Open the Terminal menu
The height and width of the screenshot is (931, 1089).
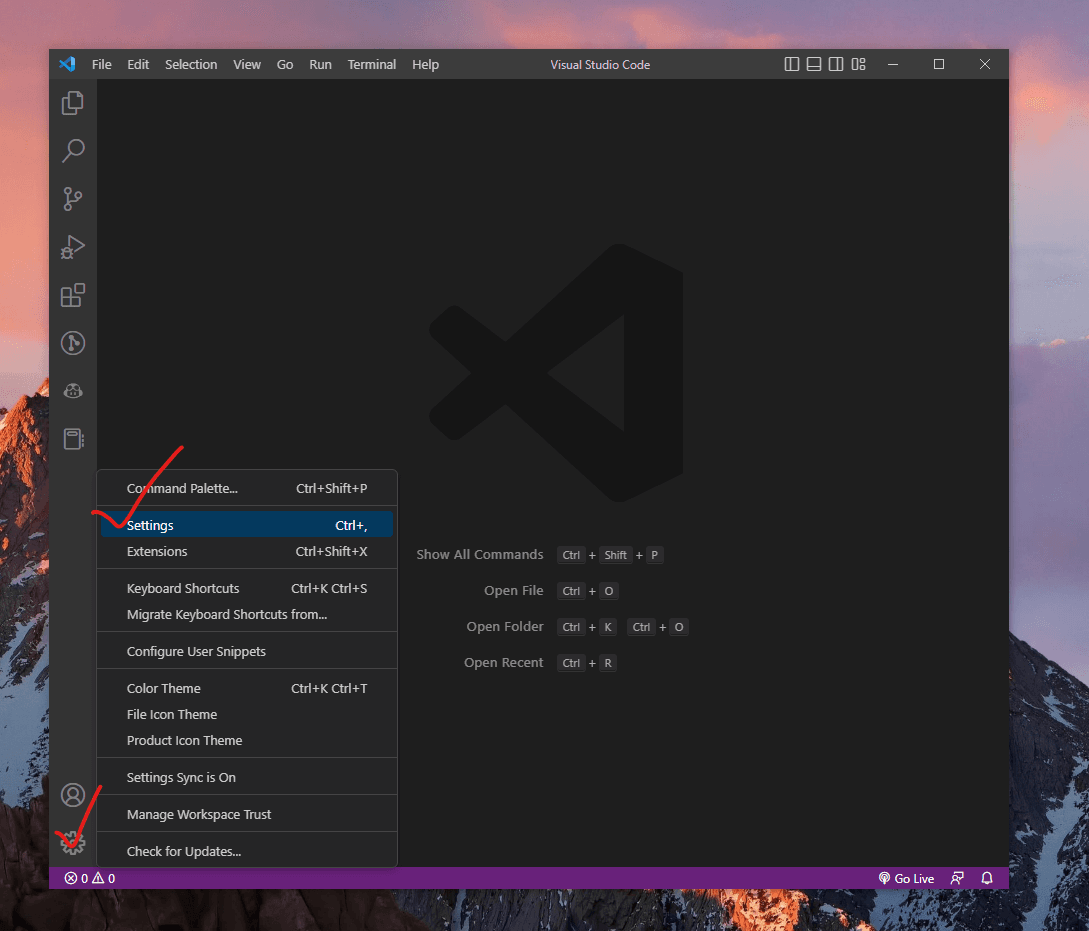click(x=372, y=65)
